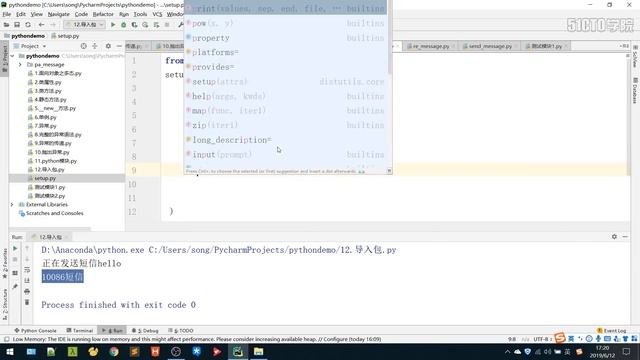This screenshot has height=360, width=640.
Task: Click the setup.py breadcrumb in navigation bar
Action: (65, 36)
